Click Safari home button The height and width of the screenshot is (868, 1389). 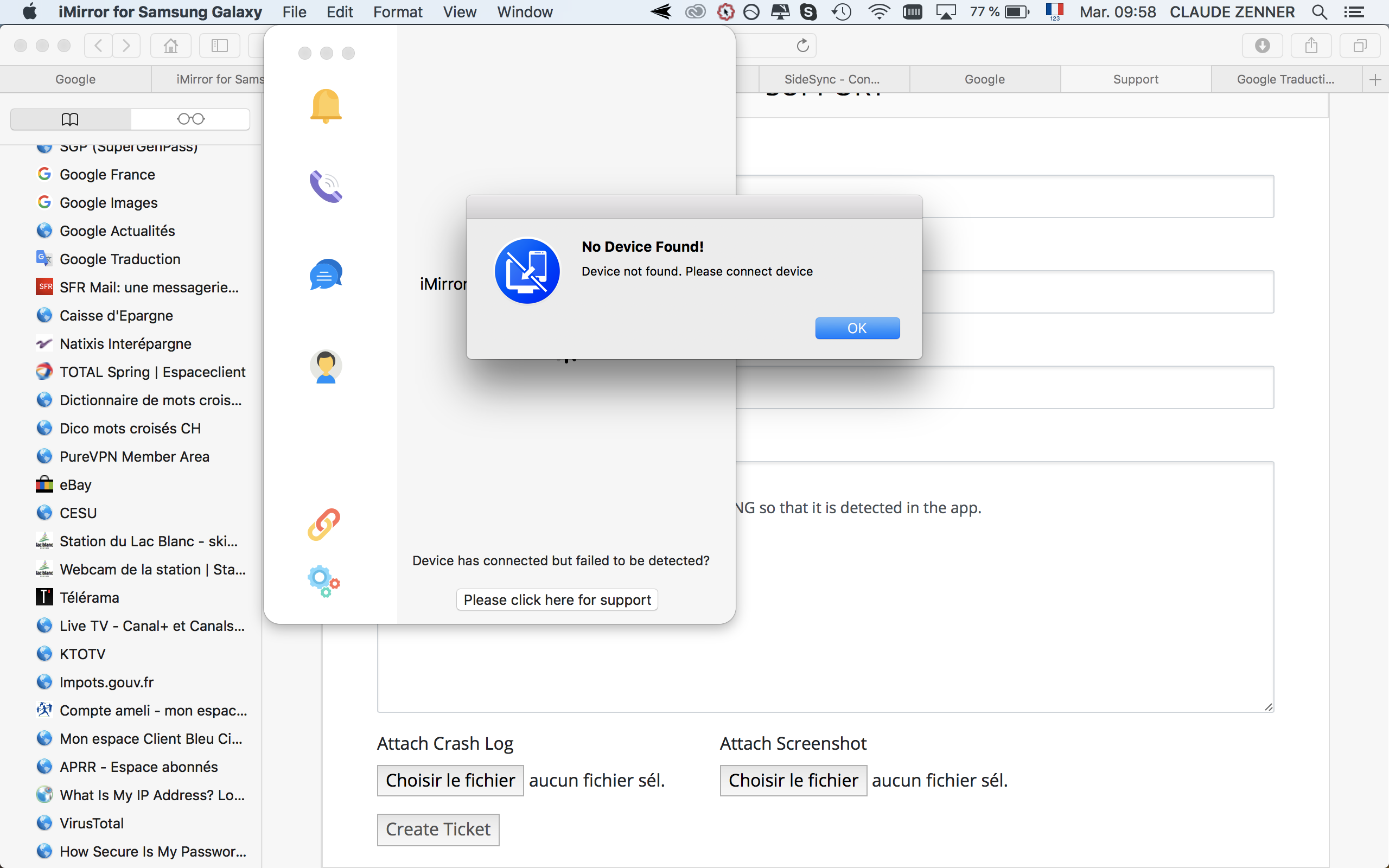point(170,46)
